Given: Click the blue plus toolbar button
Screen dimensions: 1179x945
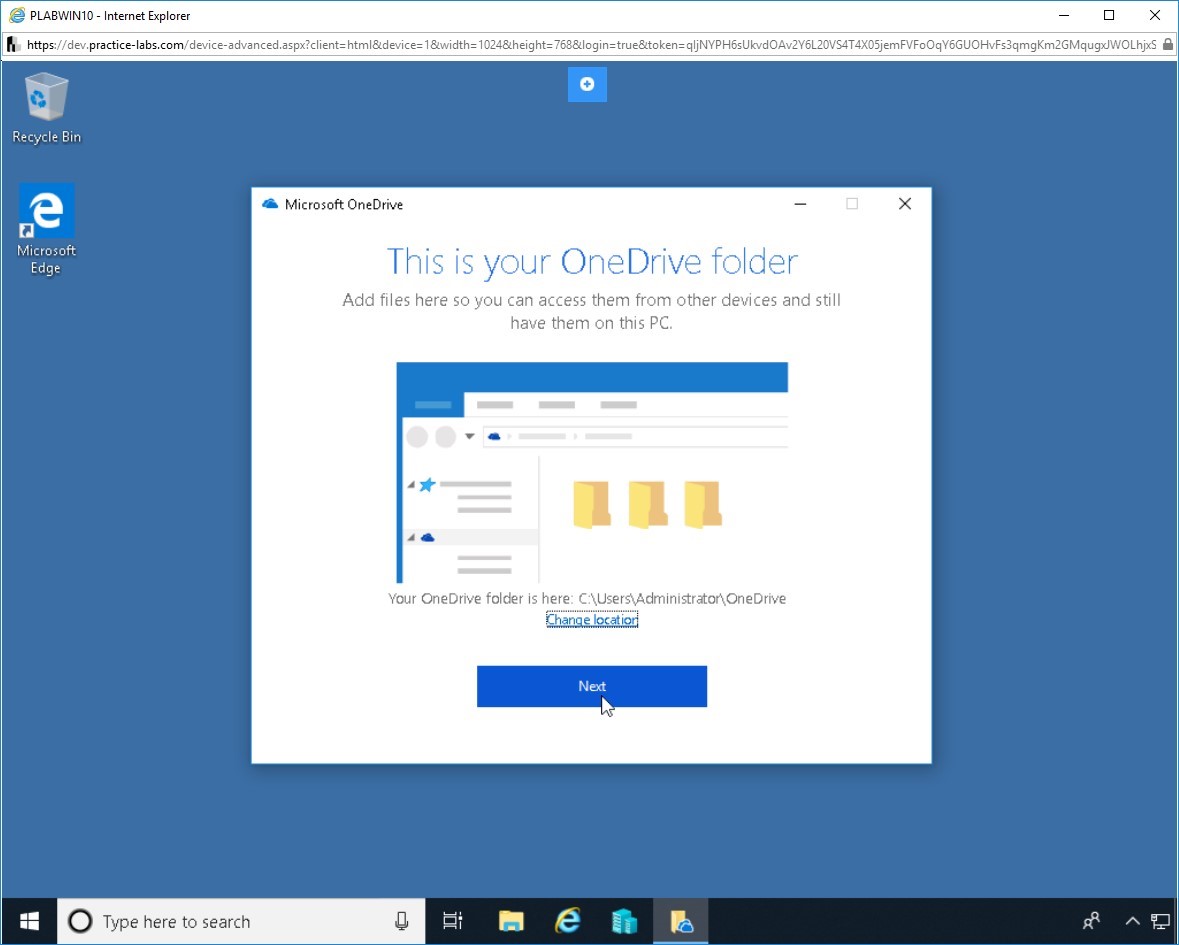Looking at the screenshot, I should [x=587, y=84].
